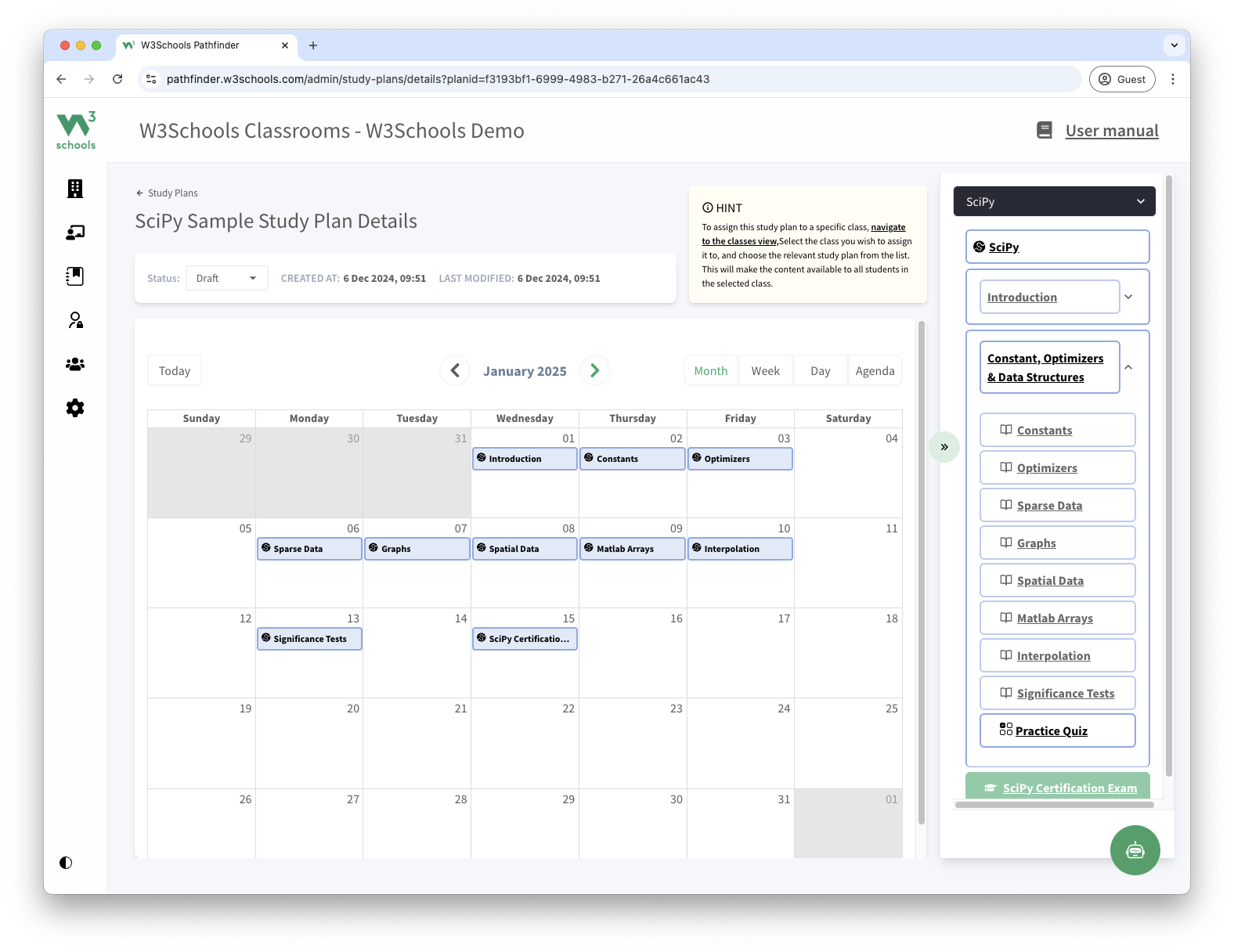1234x952 pixels.
Task: Collapse side panel with double-arrow button
Action: click(944, 447)
